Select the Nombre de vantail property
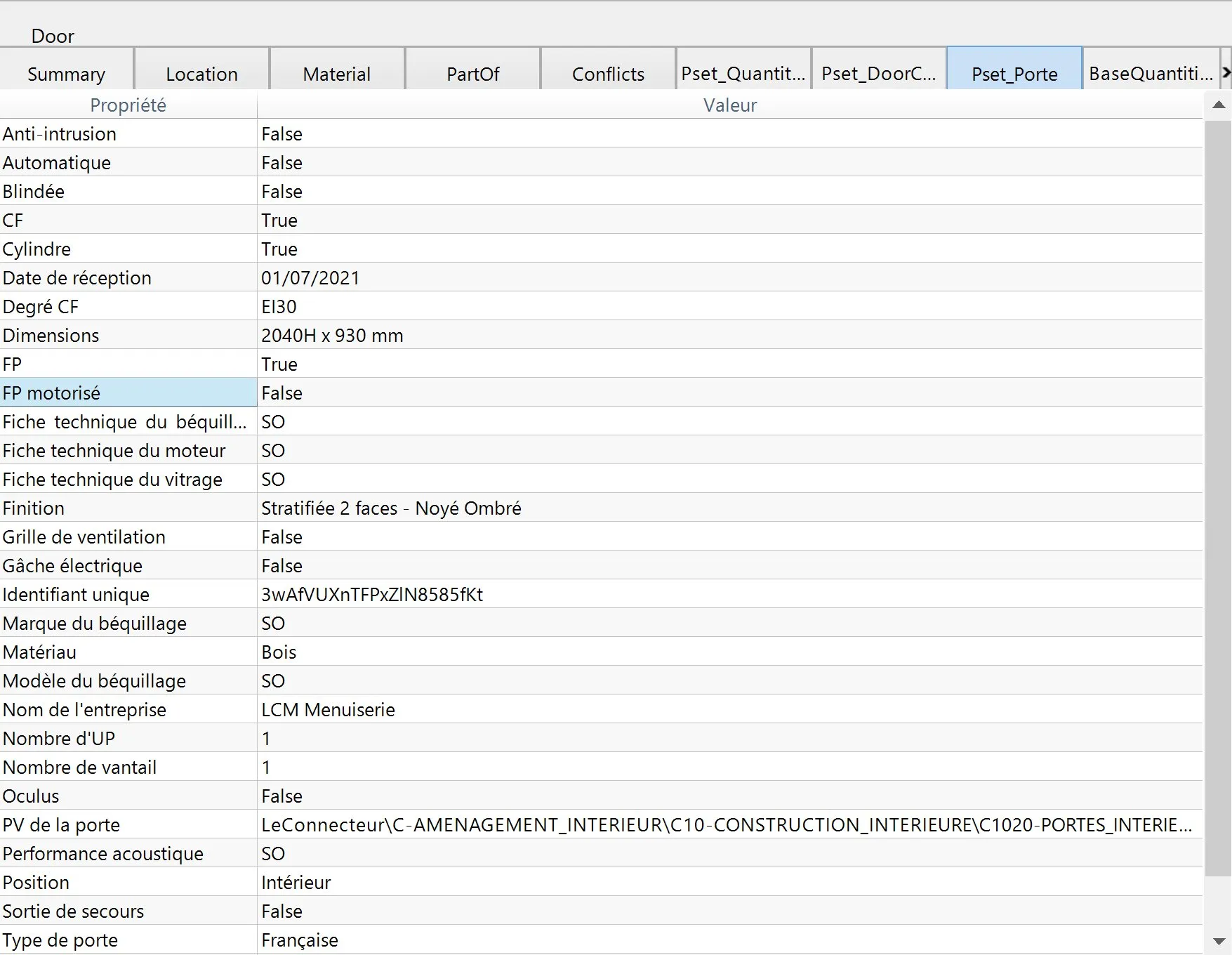The height and width of the screenshot is (955, 1232). [x=128, y=767]
